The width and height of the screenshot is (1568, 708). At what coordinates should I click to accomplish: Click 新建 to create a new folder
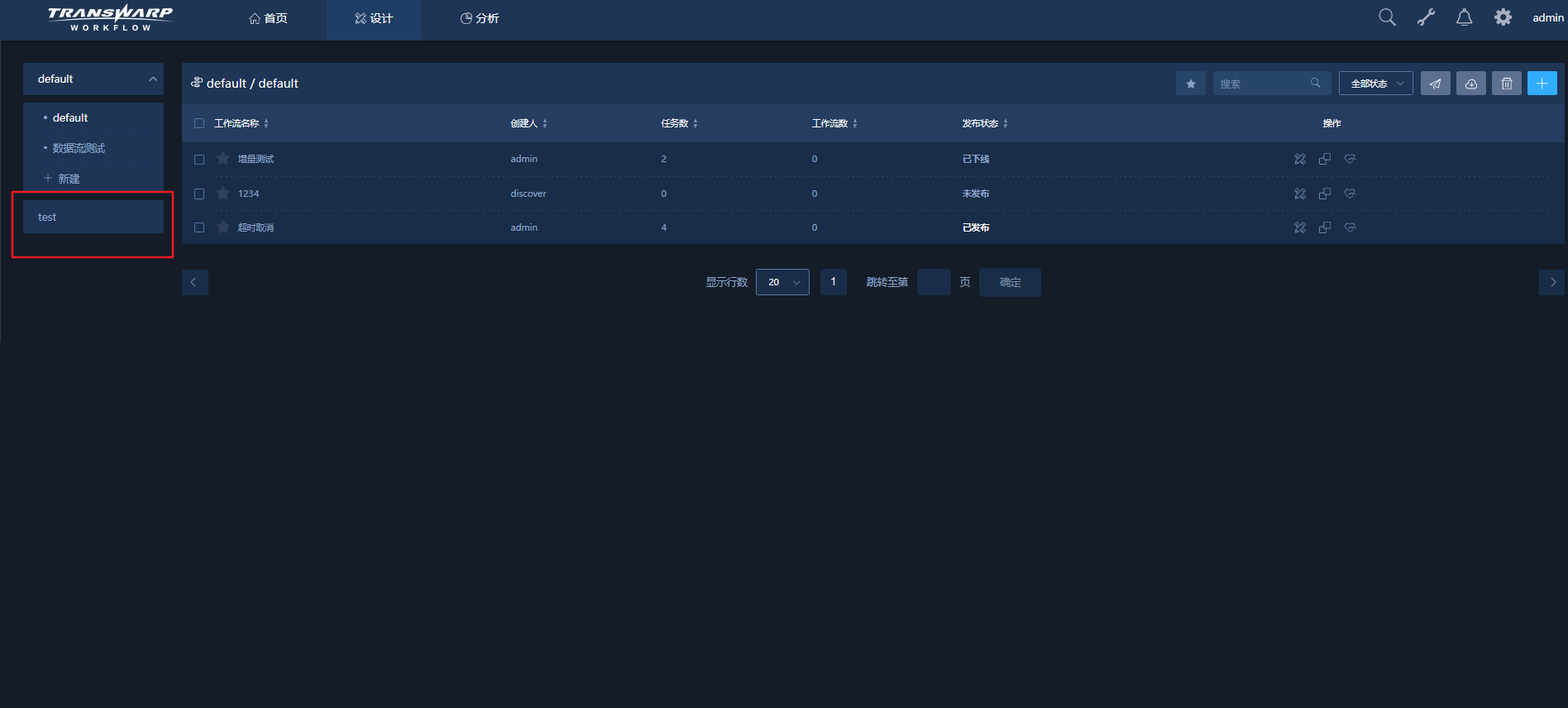pos(63,179)
